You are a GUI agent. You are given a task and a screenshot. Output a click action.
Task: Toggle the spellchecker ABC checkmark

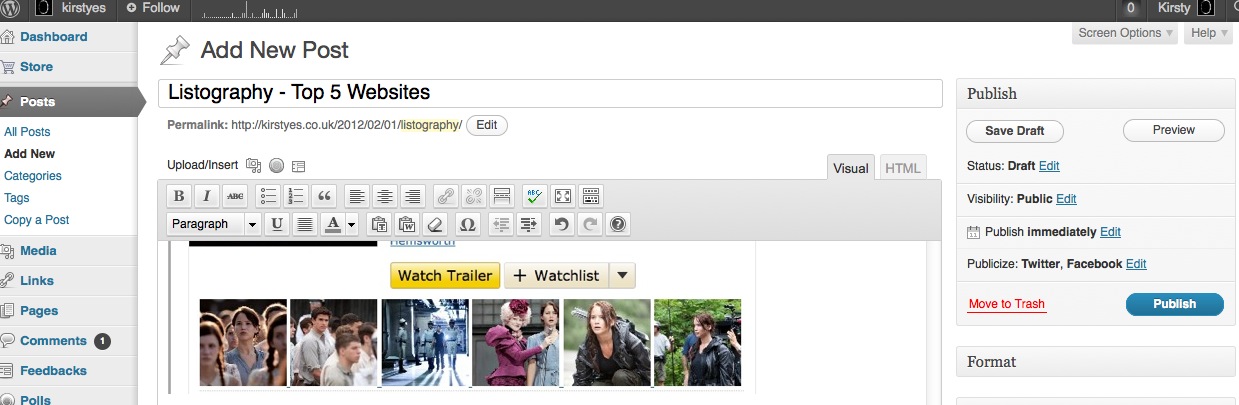tap(535, 196)
